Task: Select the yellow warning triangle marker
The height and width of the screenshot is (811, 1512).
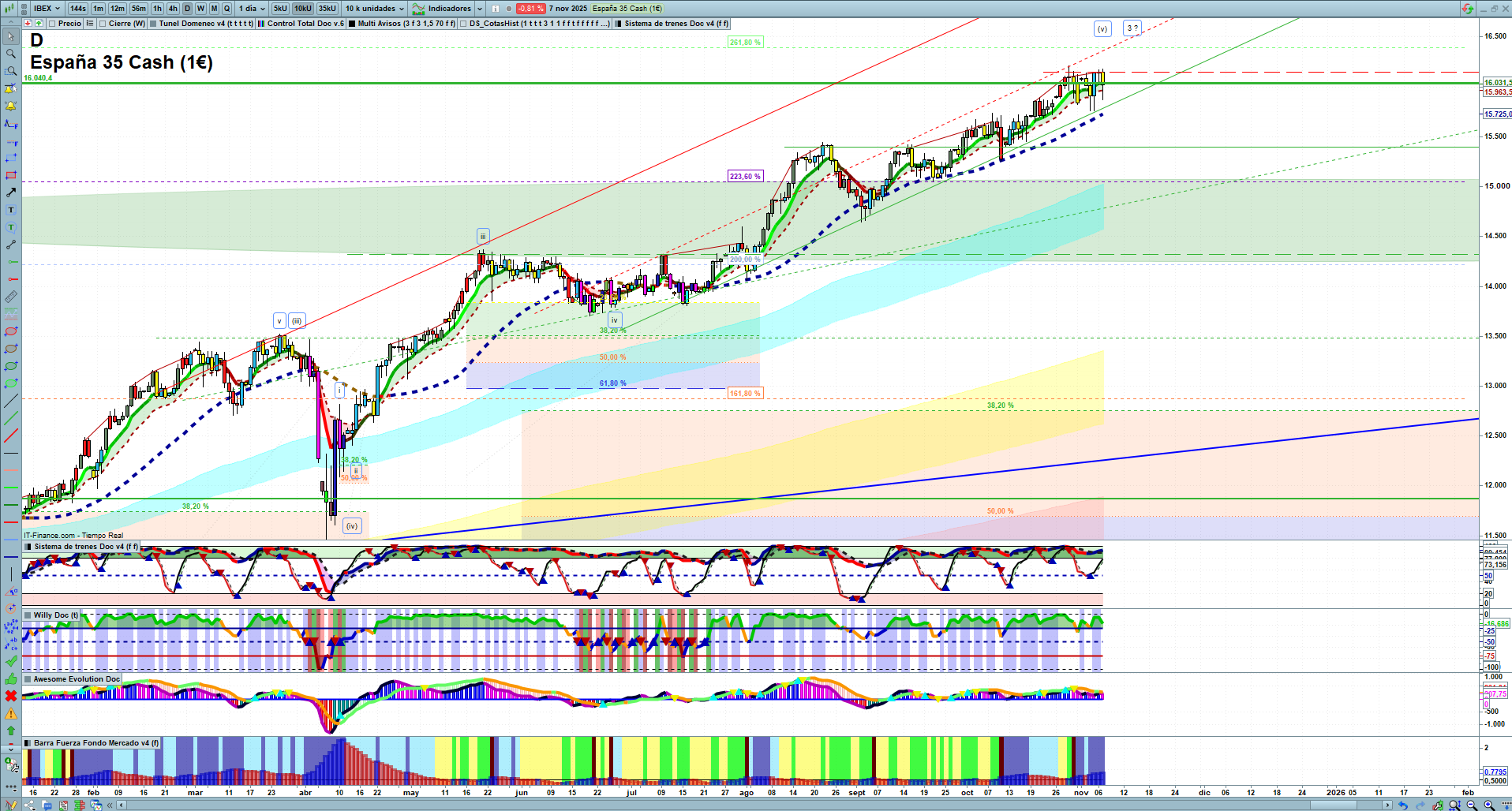Action: point(11,713)
